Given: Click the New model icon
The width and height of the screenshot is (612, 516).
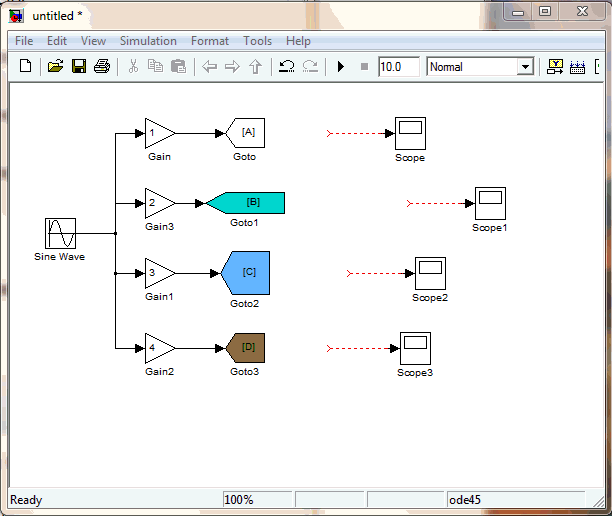Looking at the screenshot, I should (26, 67).
